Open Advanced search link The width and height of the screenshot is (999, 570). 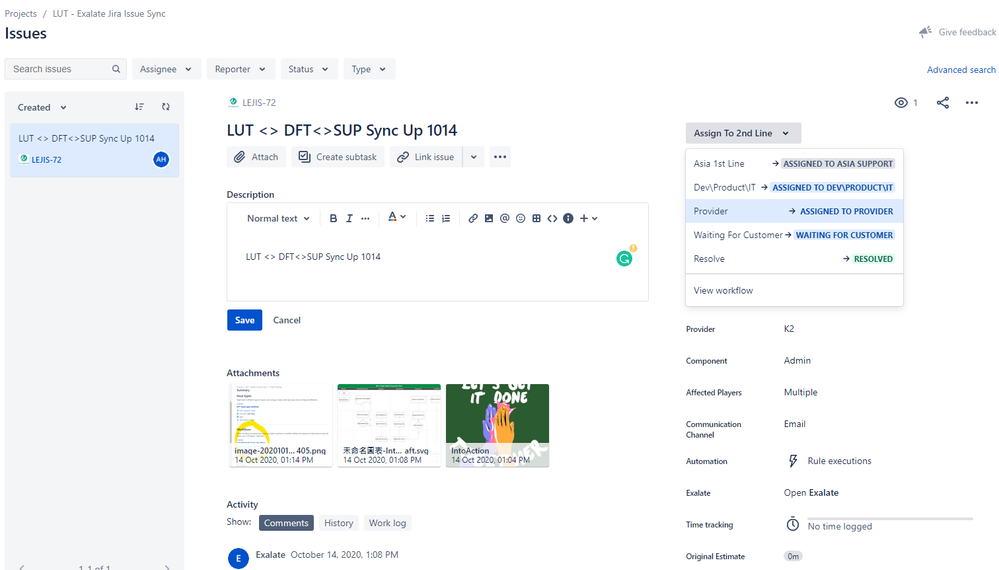(x=961, y=69)
